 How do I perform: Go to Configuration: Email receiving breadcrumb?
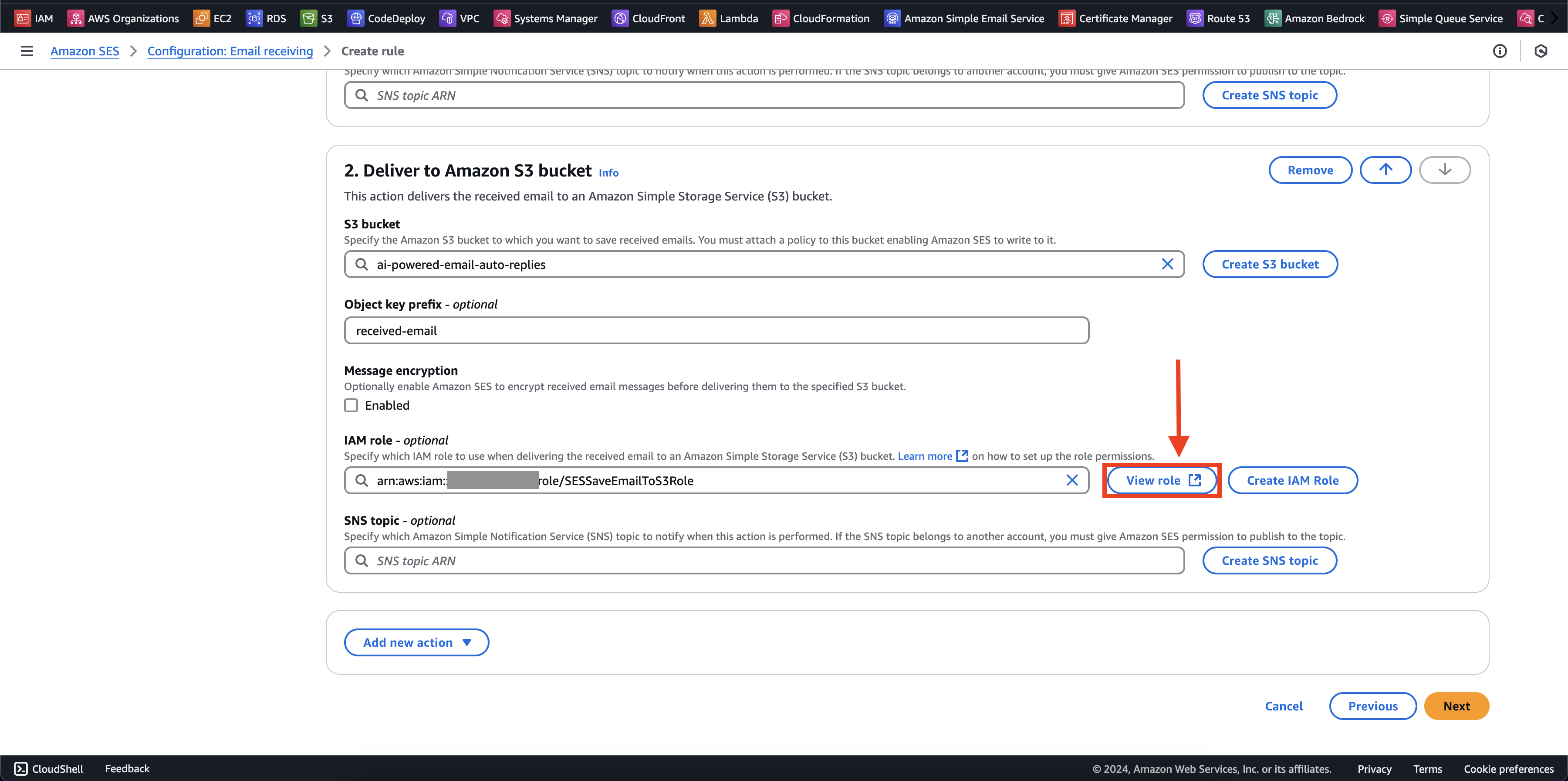pos(230,51)
